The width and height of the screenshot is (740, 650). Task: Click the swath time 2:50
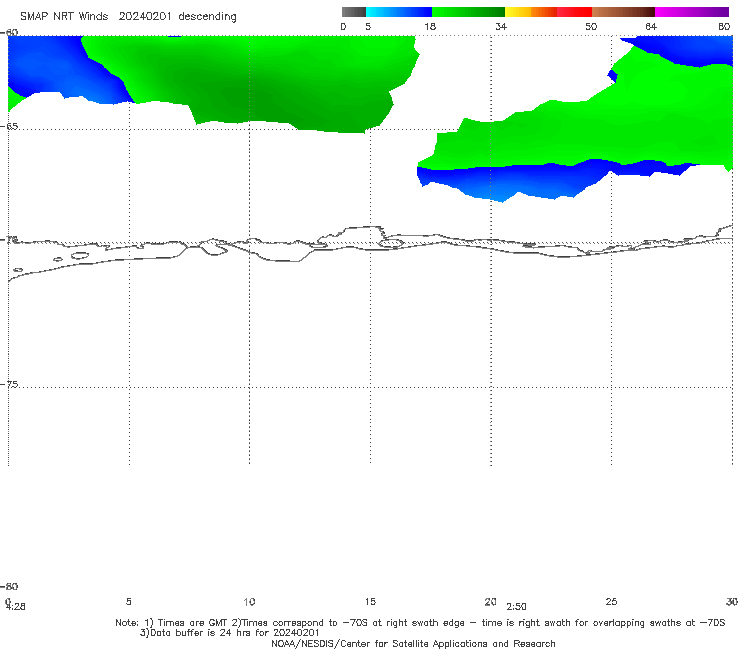pos(516,607)
